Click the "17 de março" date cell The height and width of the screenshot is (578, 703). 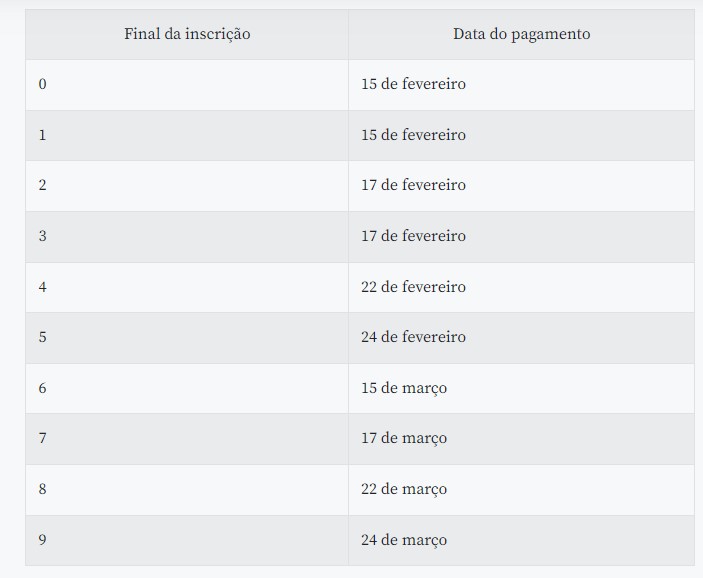tap(404, 438)
